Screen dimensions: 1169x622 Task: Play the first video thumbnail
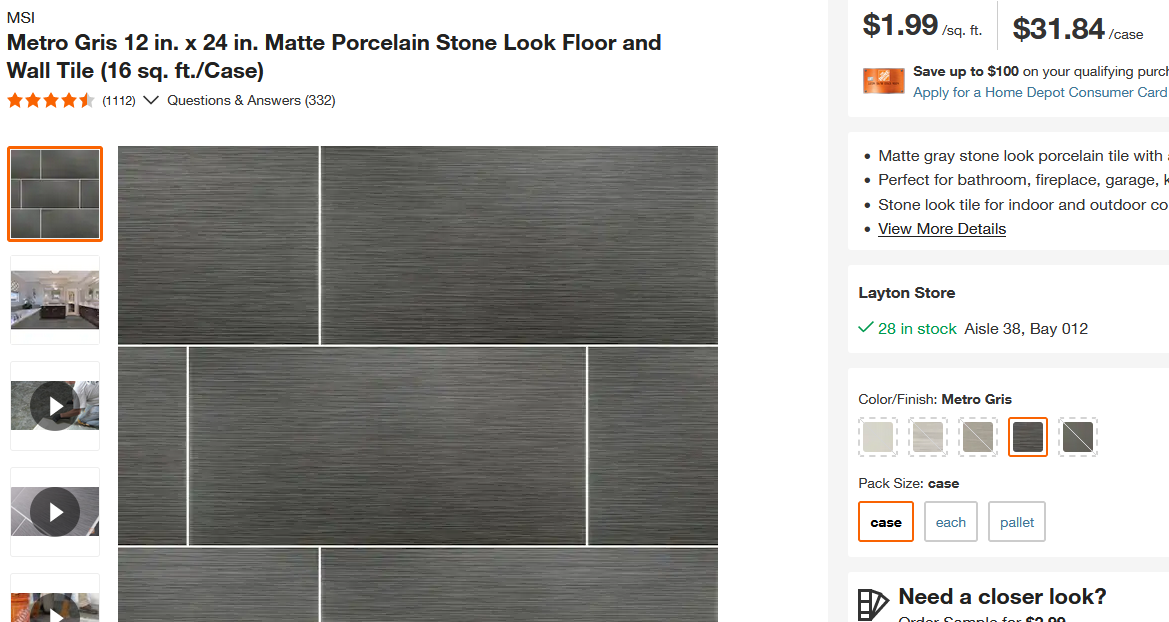pos(55,405)
